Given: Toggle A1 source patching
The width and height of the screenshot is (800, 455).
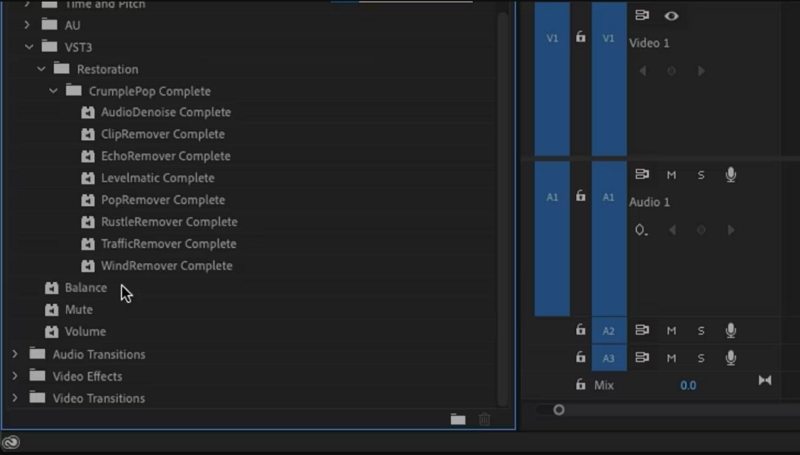Looking at the screenshot, I should (x=552, y=239).
